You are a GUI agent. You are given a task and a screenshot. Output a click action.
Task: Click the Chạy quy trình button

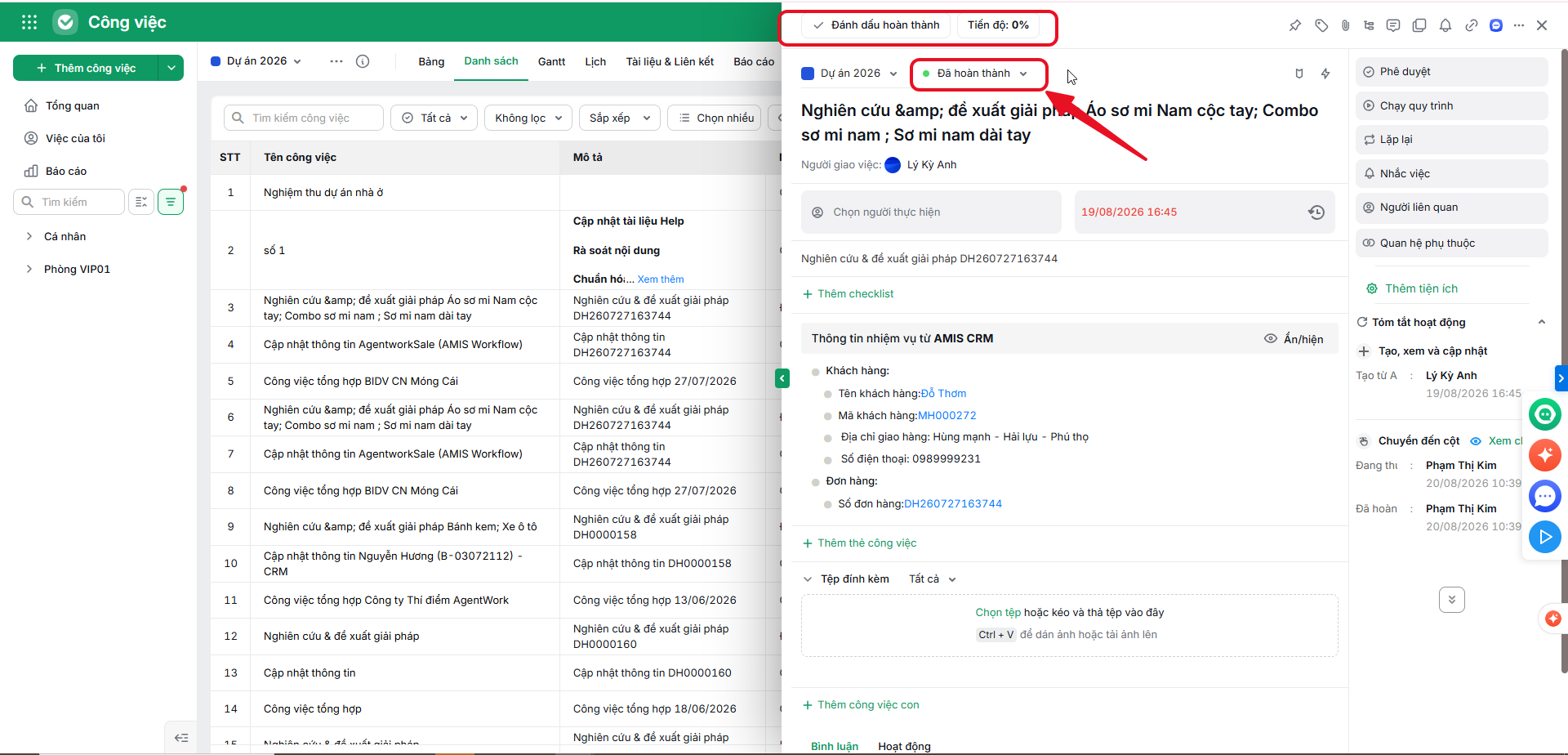1451,106
